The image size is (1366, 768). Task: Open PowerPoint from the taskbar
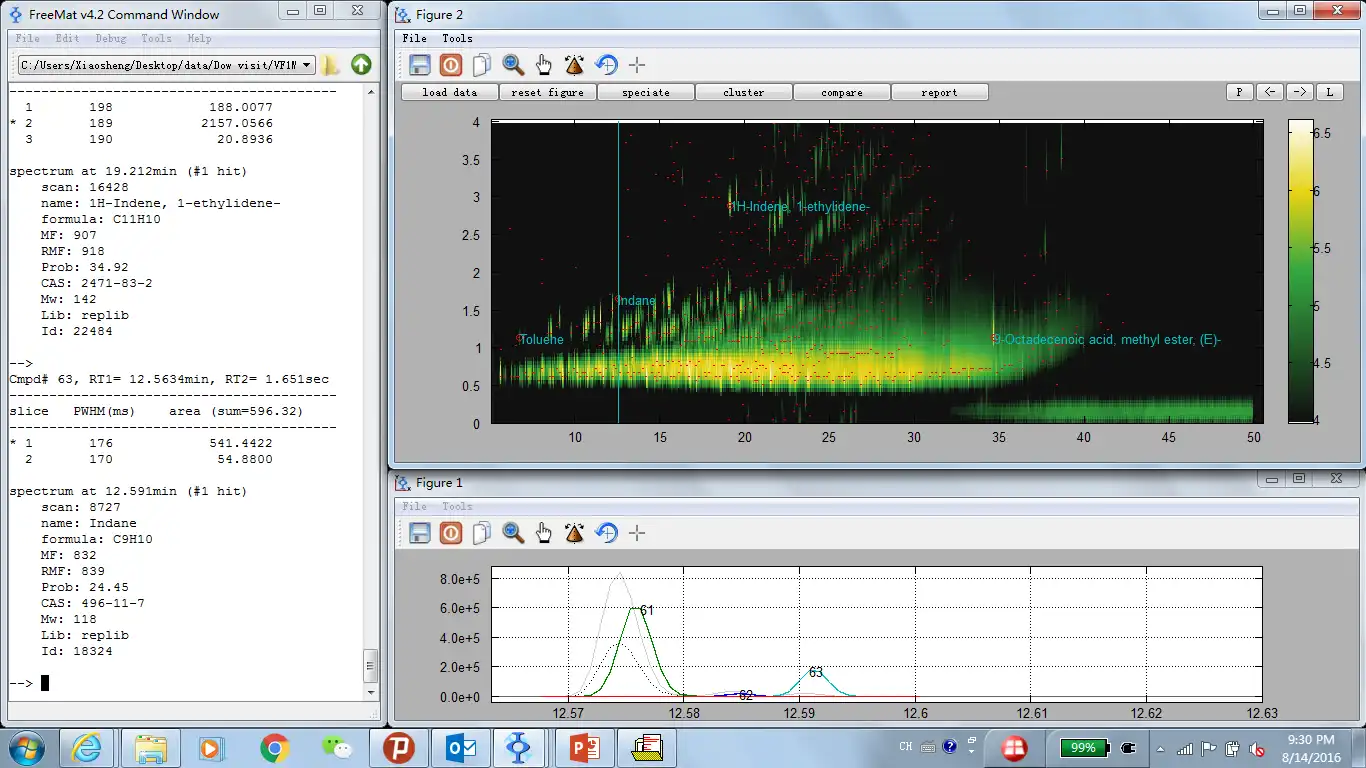(585, 748)
